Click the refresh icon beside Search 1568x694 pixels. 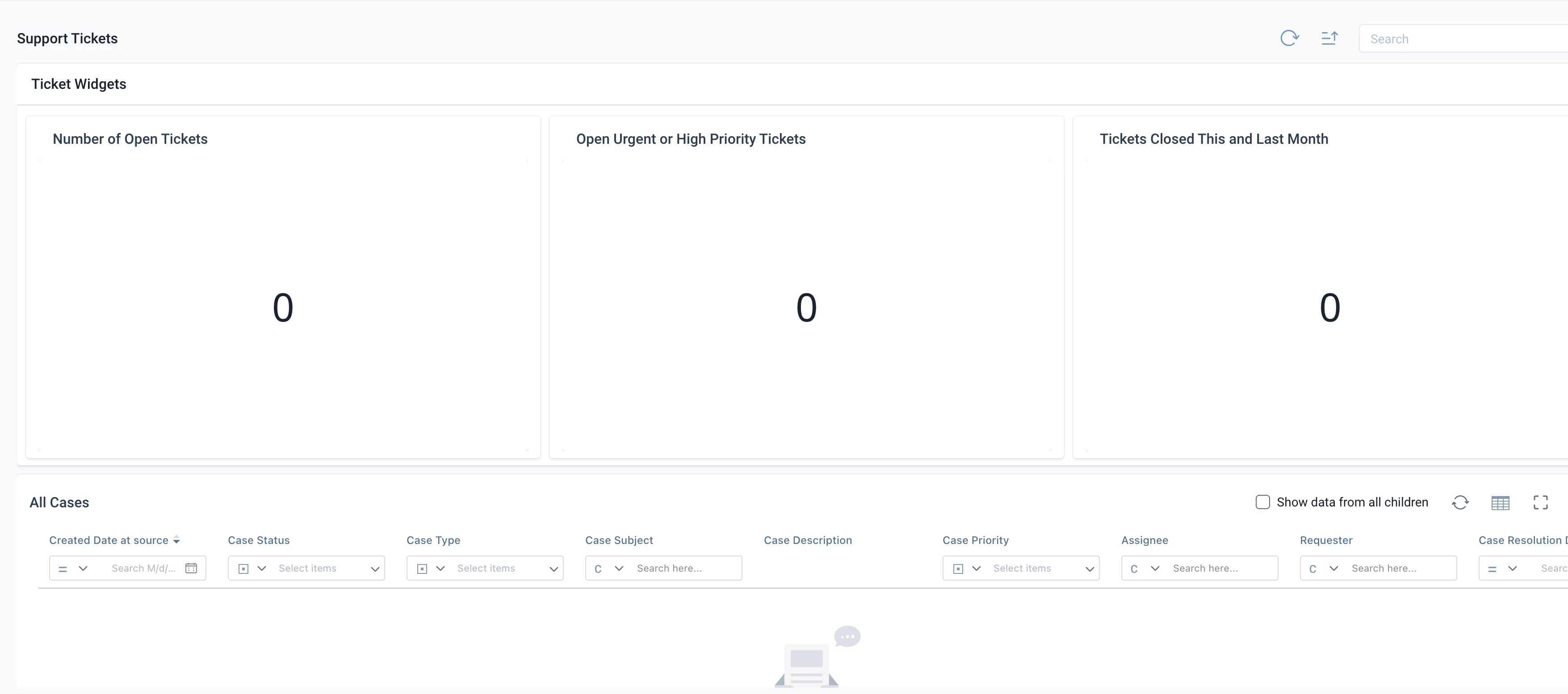click(x=1289, y=38)
